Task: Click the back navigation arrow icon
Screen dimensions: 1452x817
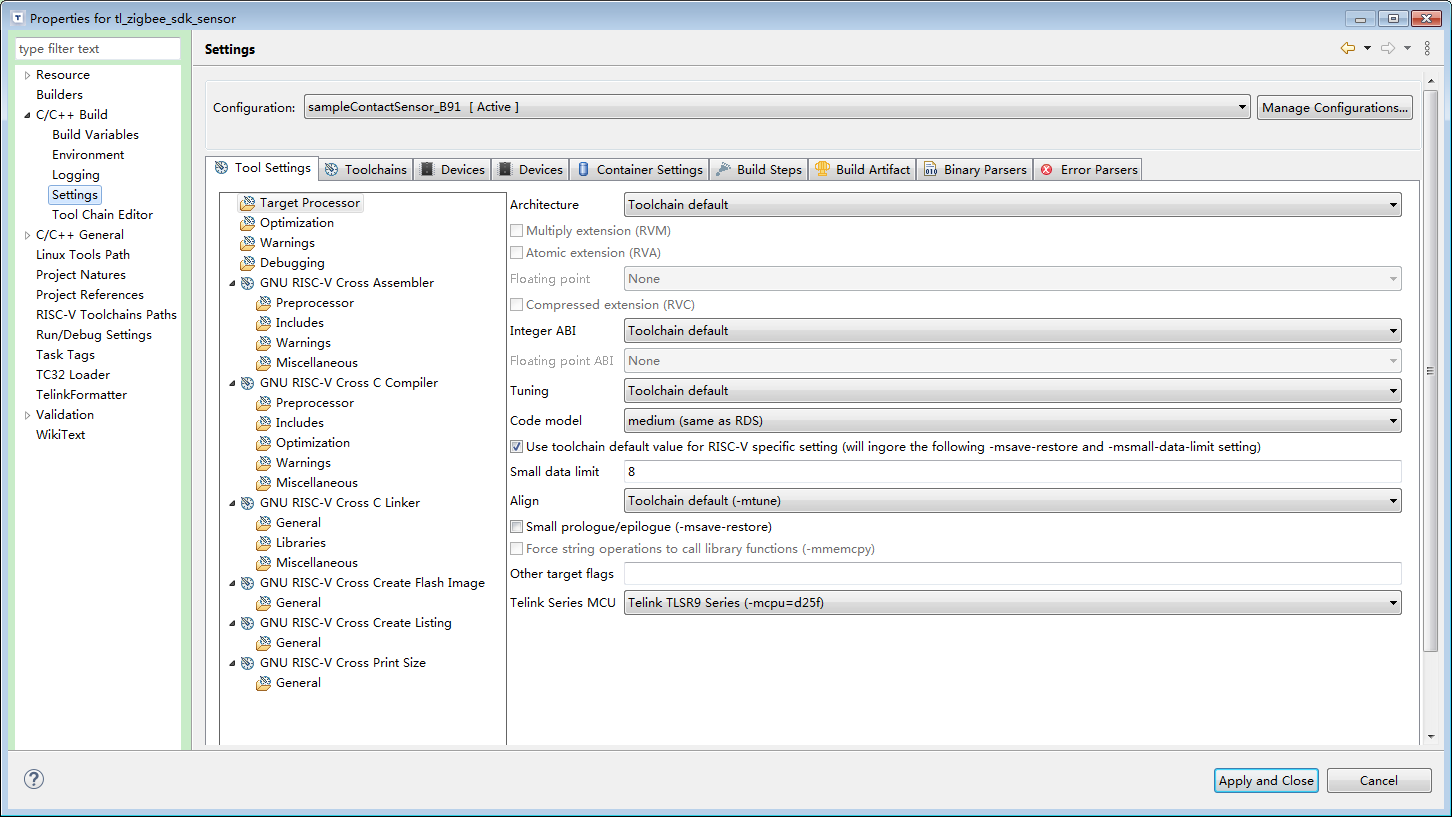Action: click(x=1348, y=48)
